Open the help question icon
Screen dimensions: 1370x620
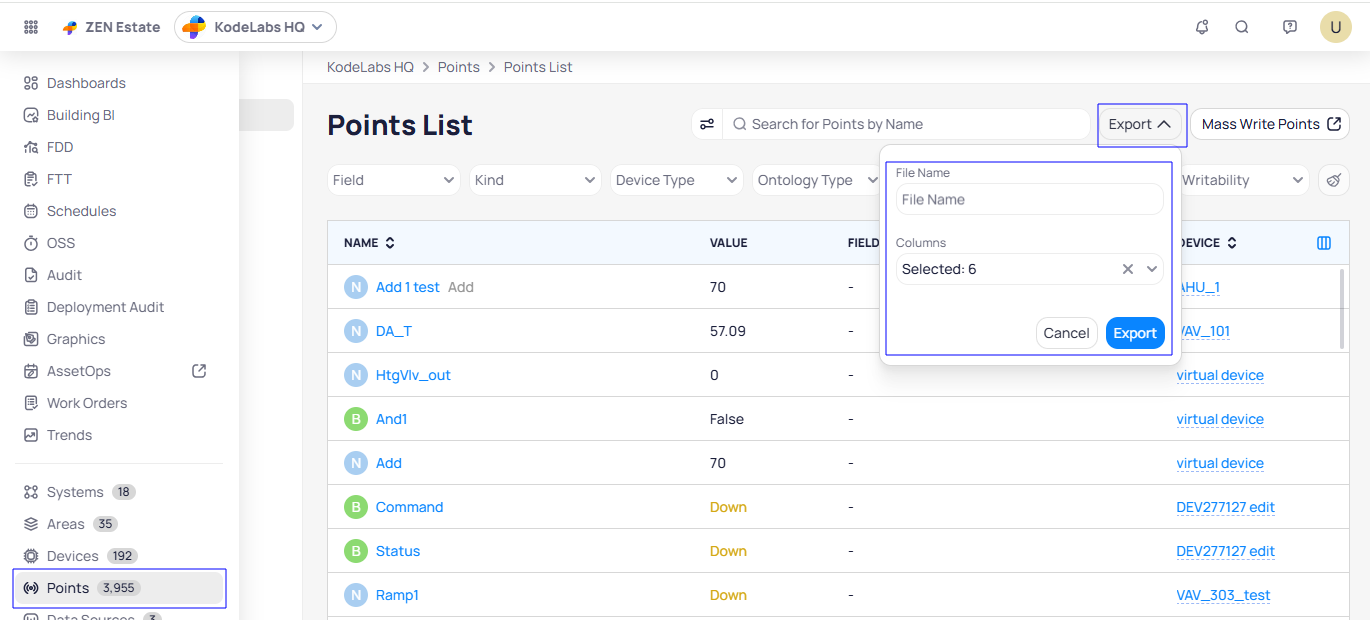(1290, 27)
